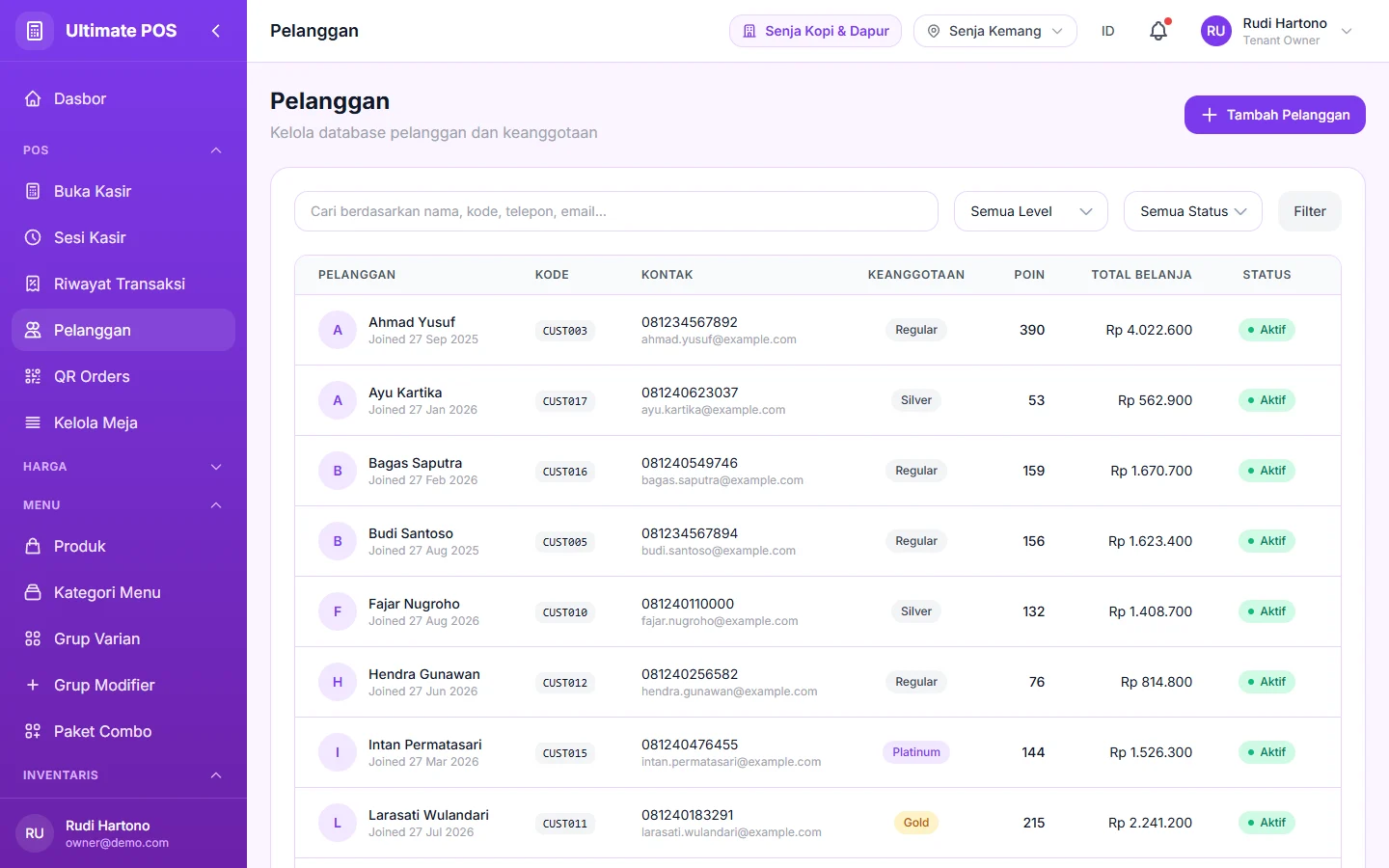Open notifications bell icon
Viewport: 1389px width, 868px height.
(1158, 31)
